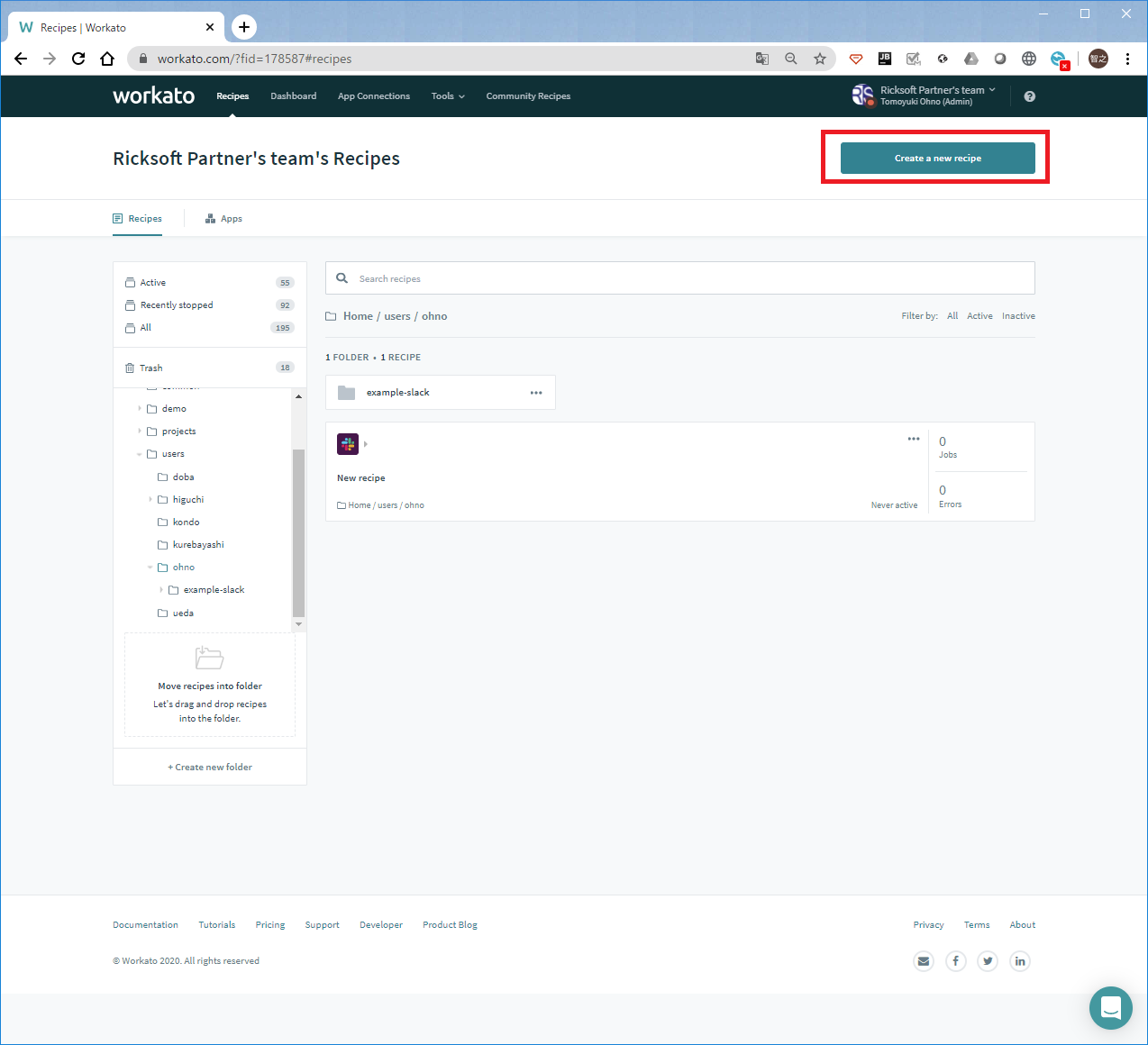Open a new browser tab
The image size is (1148, 1045).
(244, 27)
